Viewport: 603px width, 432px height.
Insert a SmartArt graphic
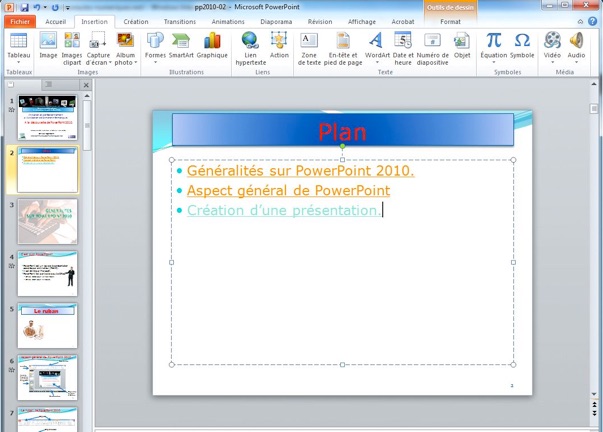pos(181,45)
